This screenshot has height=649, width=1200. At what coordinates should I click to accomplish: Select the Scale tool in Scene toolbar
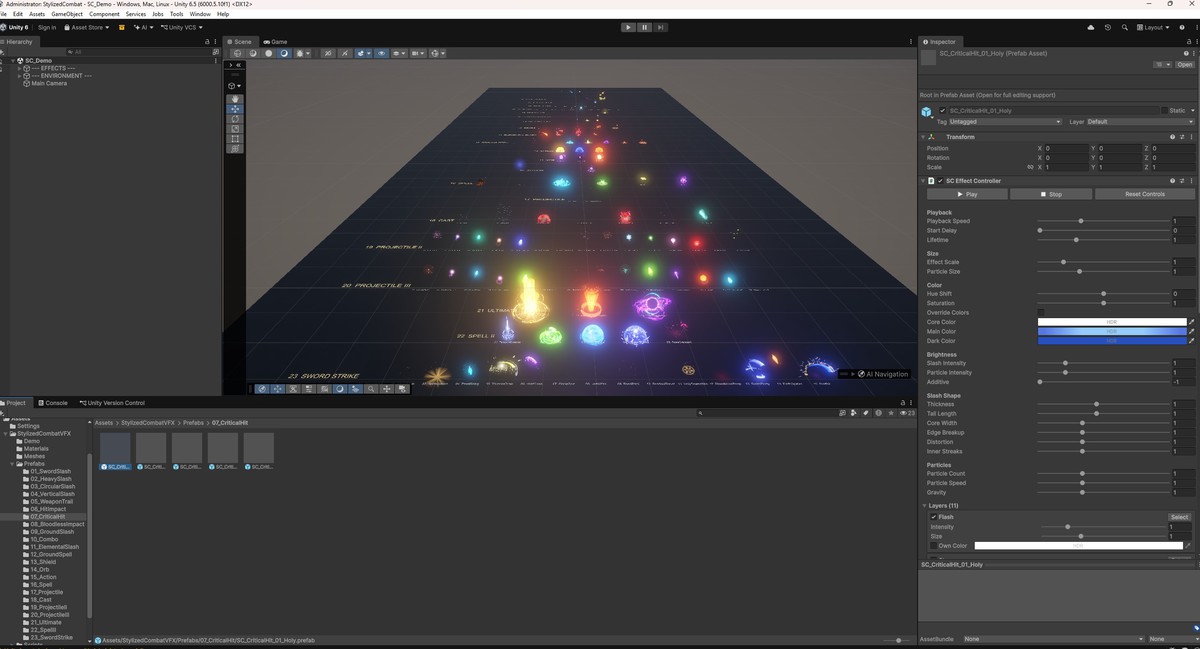[235, 129]
